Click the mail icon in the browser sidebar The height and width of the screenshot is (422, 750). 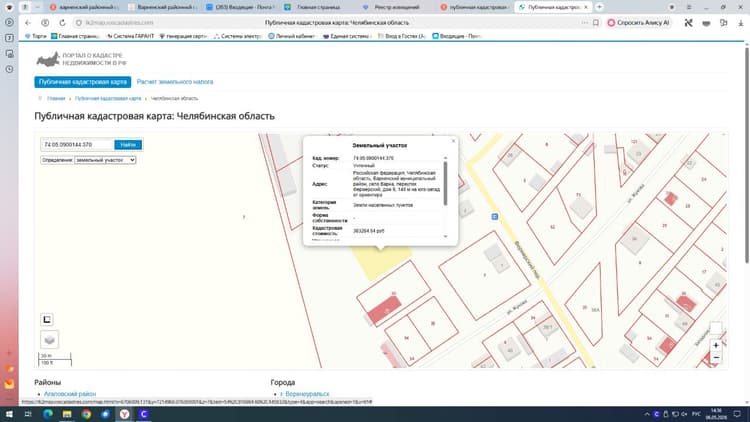coord(9,384)
